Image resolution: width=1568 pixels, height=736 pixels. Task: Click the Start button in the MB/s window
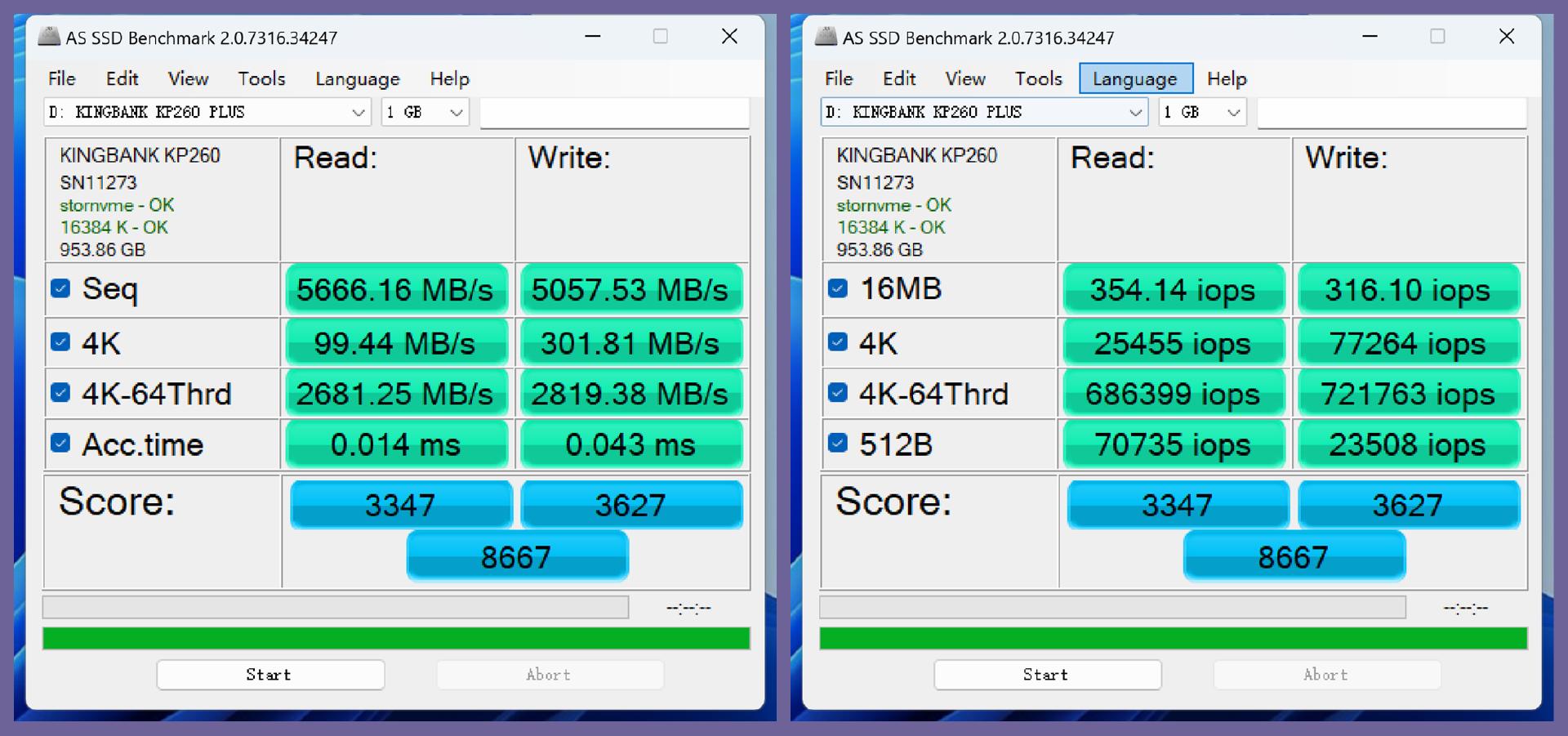[x=270, y=675]
